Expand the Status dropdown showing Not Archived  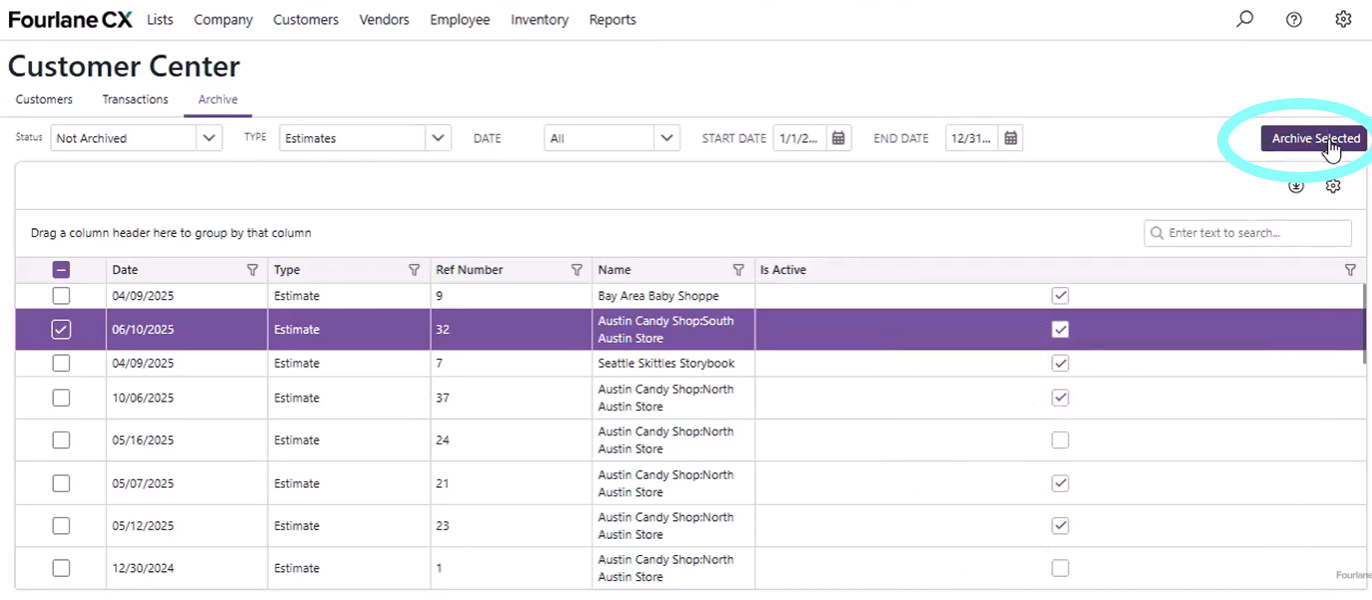(209, 138)
